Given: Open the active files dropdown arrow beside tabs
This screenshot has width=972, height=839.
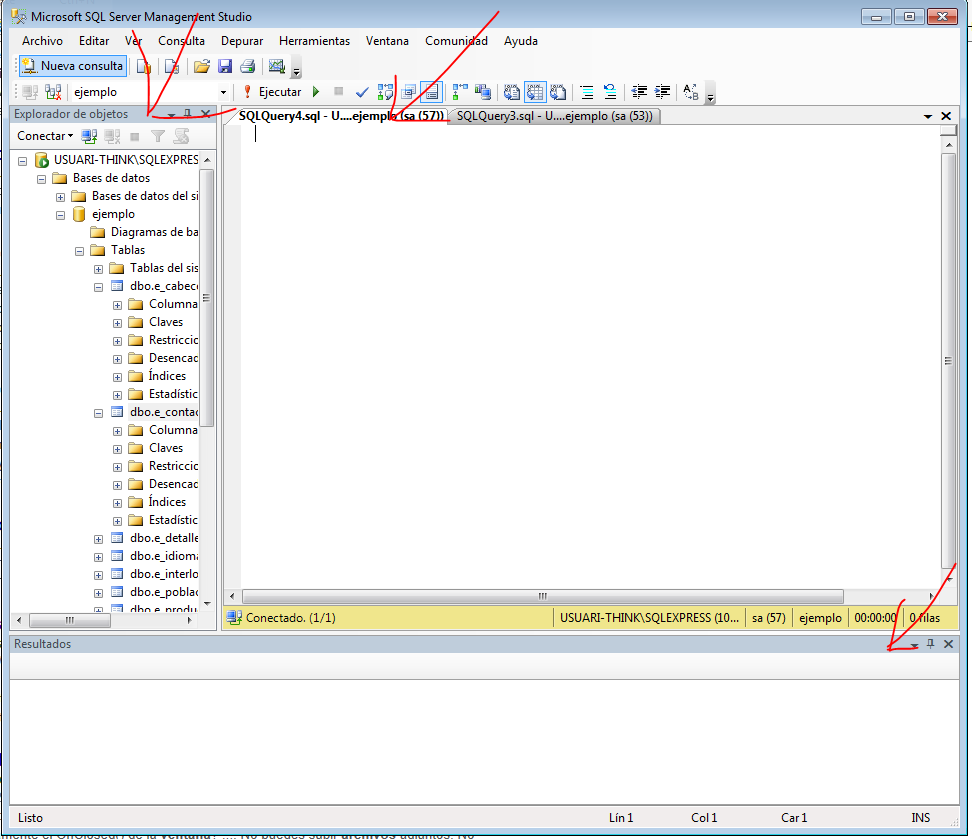Looking at the screenshot, I should pyautogui.click(x=928, y=116).
